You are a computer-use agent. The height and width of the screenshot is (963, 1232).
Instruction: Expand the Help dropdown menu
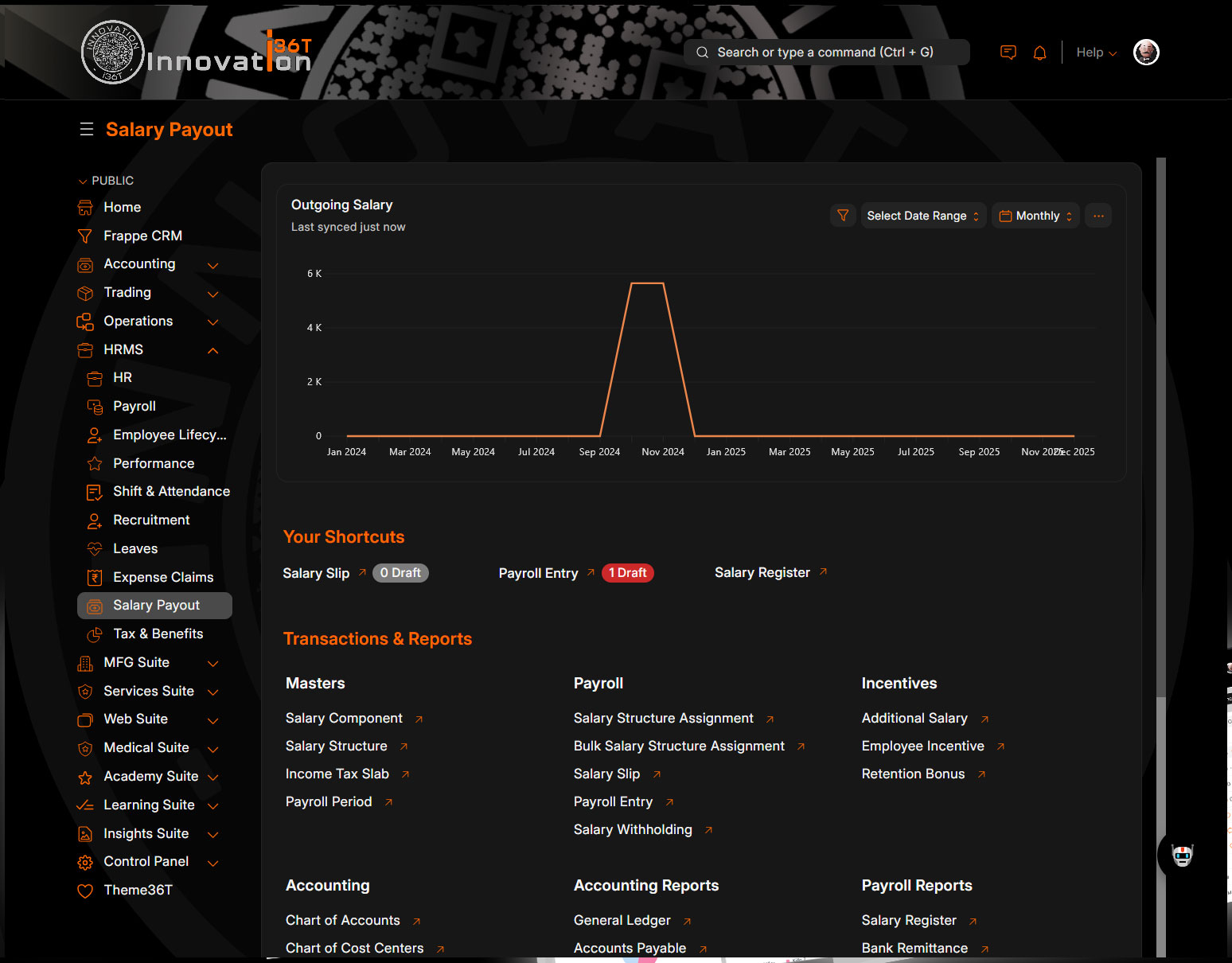[1096, 53]
